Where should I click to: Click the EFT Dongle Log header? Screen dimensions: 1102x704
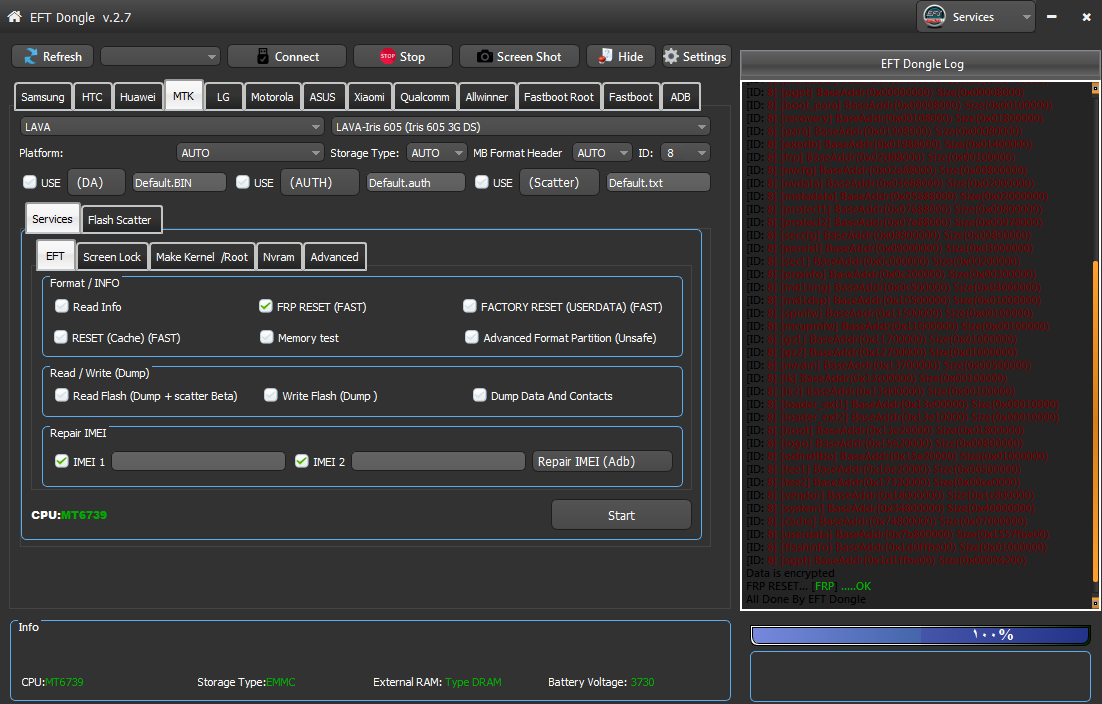coord(921,64)
